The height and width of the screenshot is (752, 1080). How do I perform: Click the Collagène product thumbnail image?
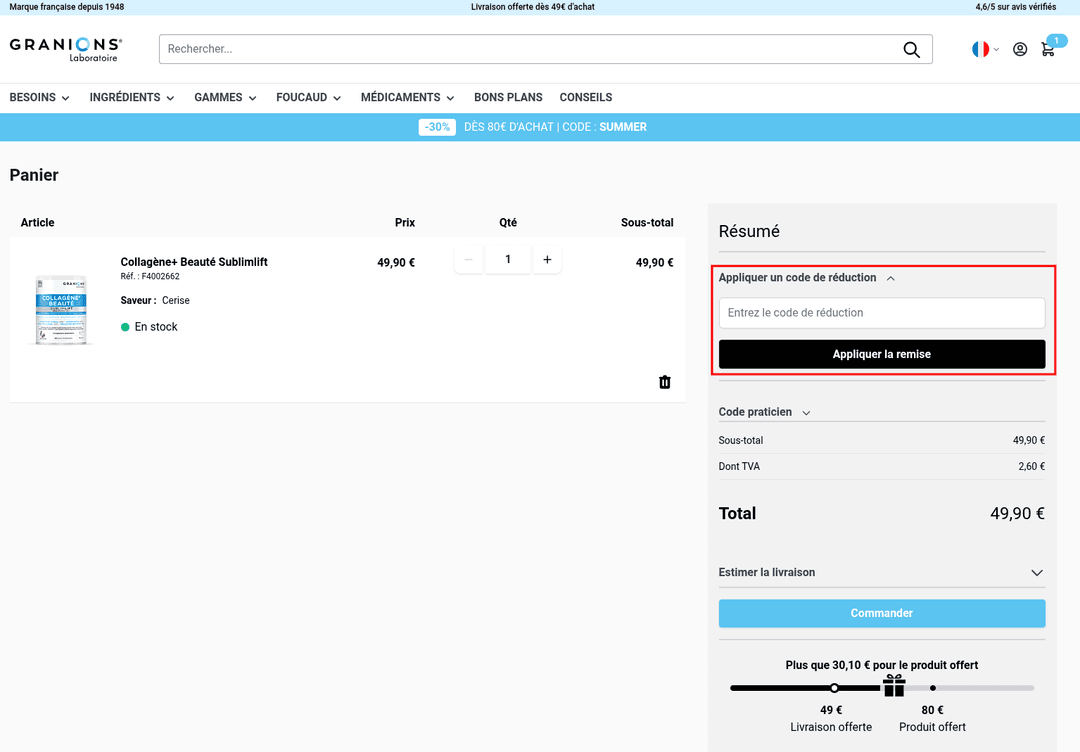pyautogui.click(x=61, y=310)
